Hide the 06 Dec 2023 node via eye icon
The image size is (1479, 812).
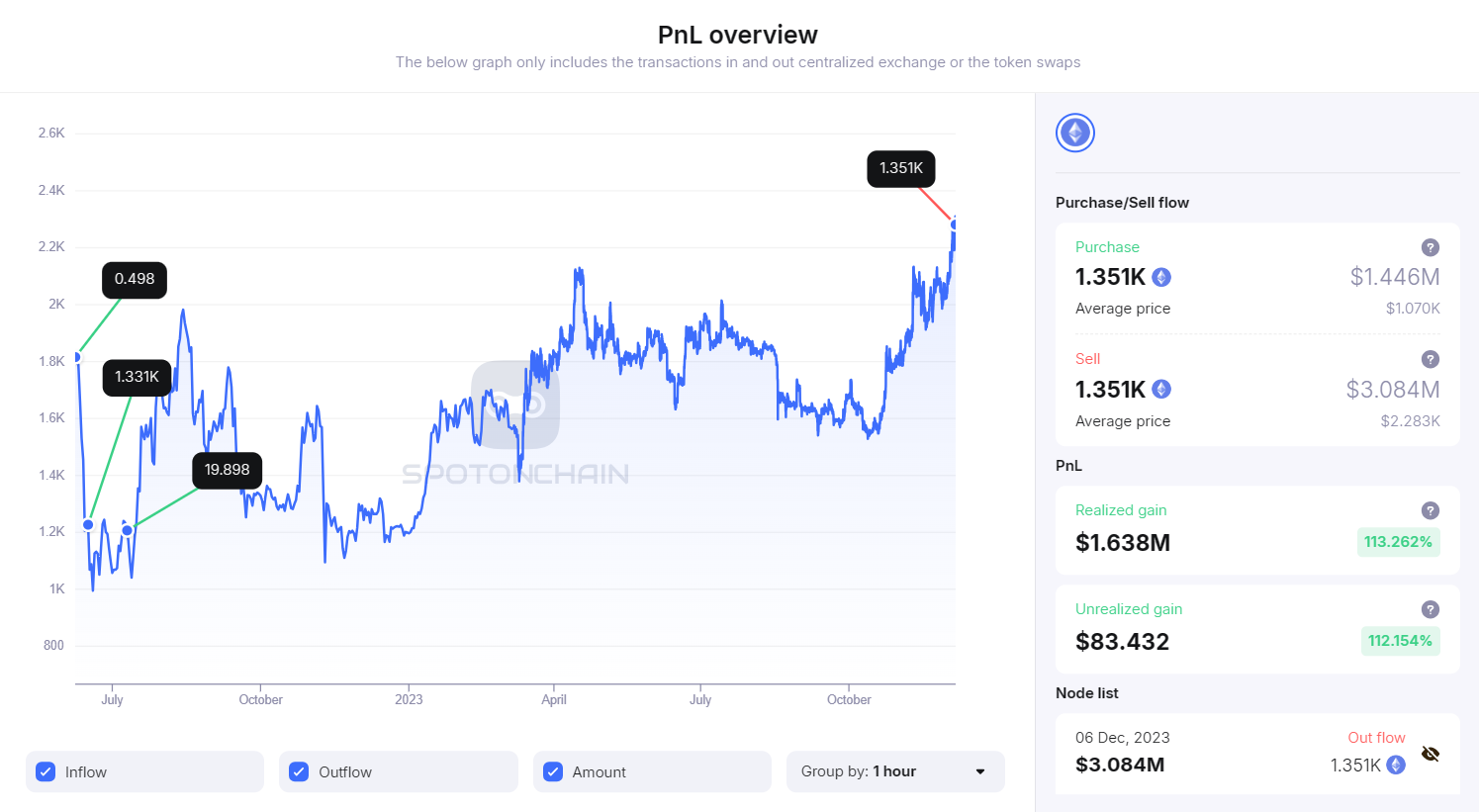tap(1431, 754)
